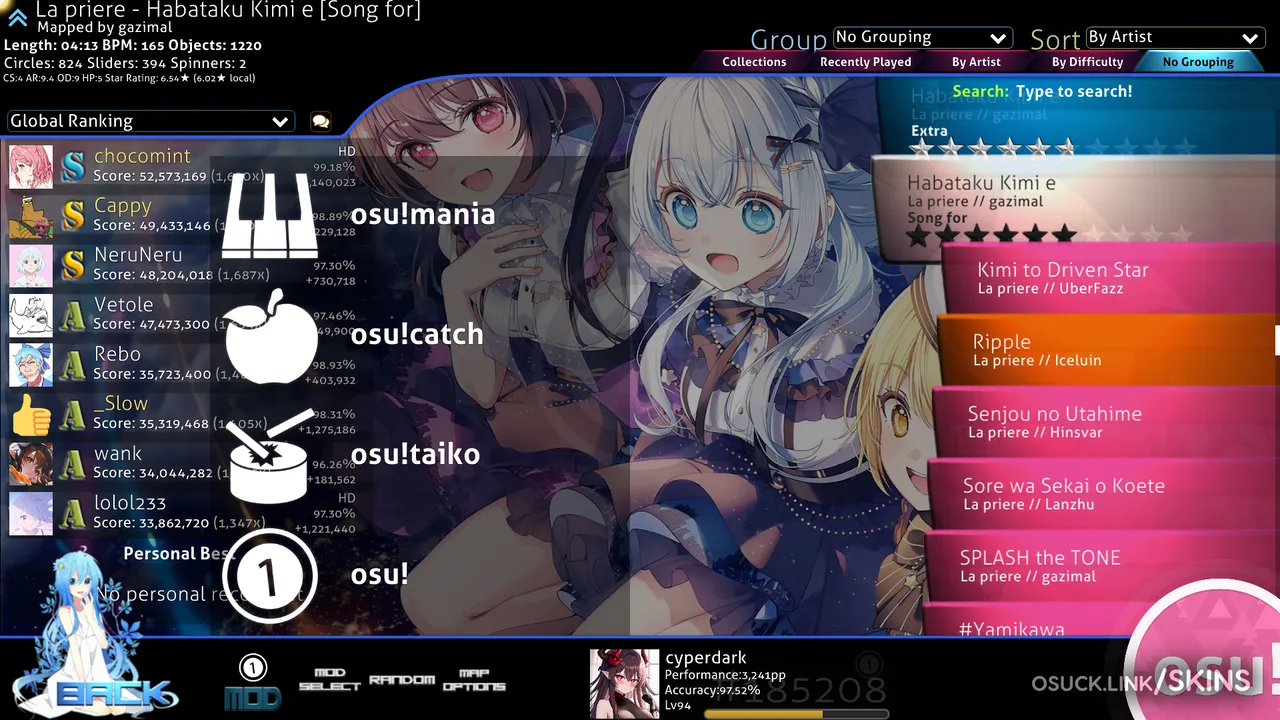This screenshot has width=1280, height=720.
Task: Select the Ripple beatmap by Iceluin
Action: [1108, 349]
